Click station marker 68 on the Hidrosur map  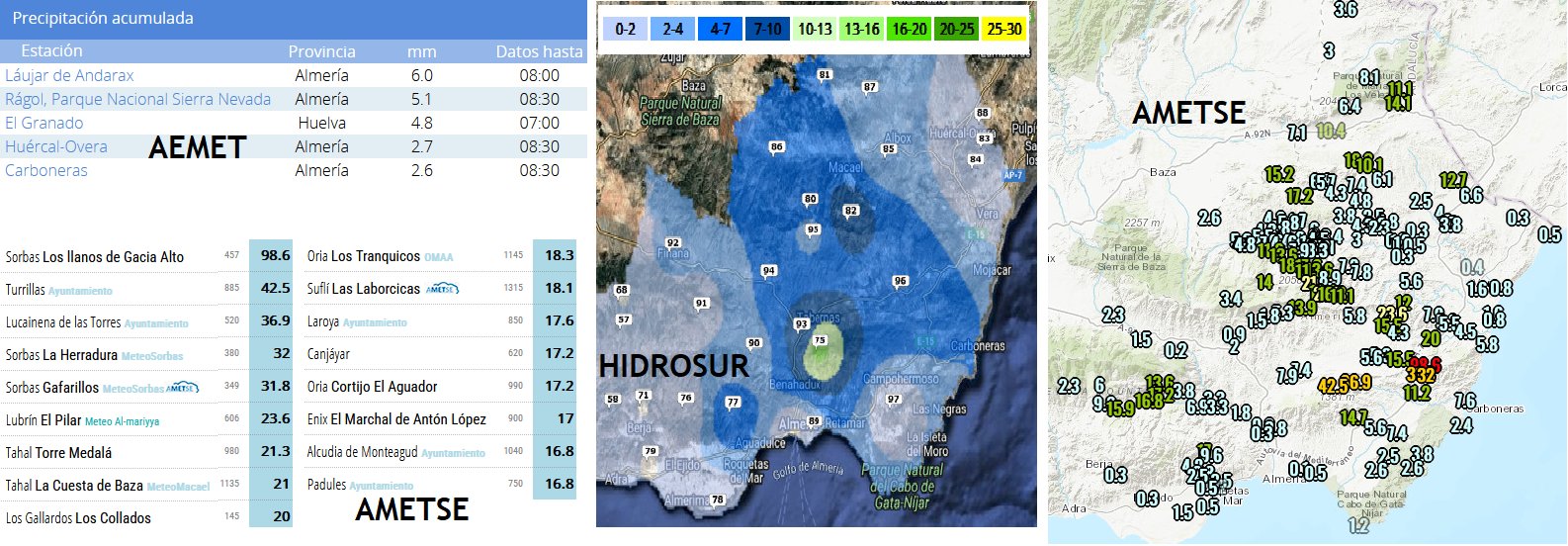coord(621,291)
